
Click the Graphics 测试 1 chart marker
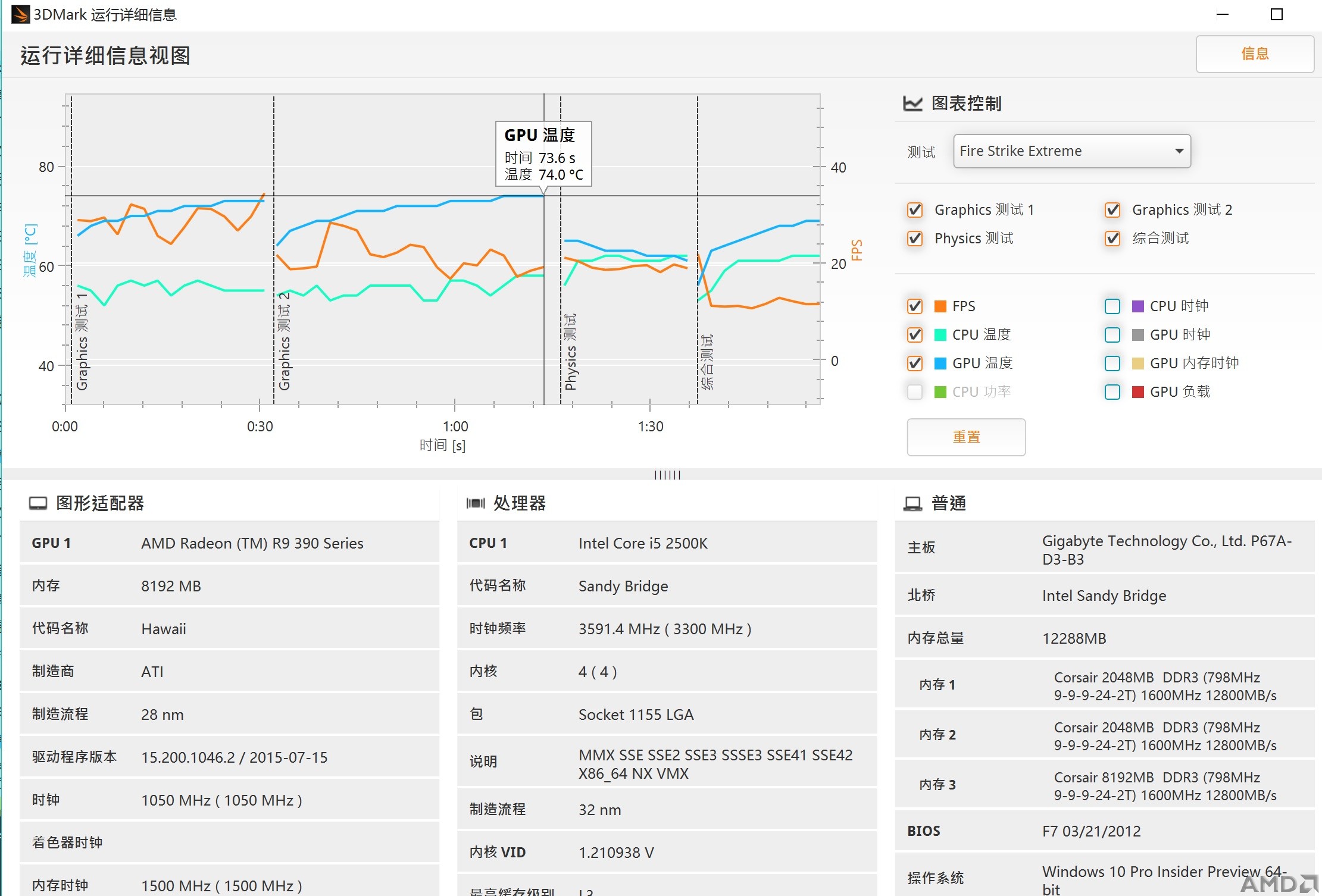(x=82, y=341)
